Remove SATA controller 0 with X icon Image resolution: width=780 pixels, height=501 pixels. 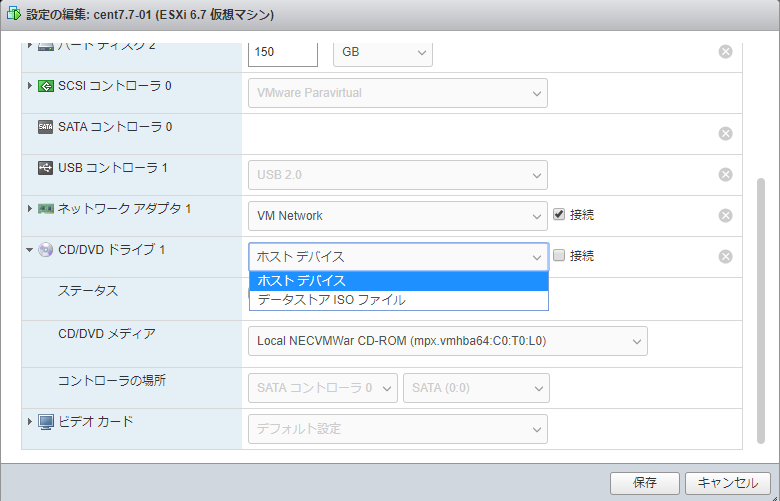coord(725,134)
